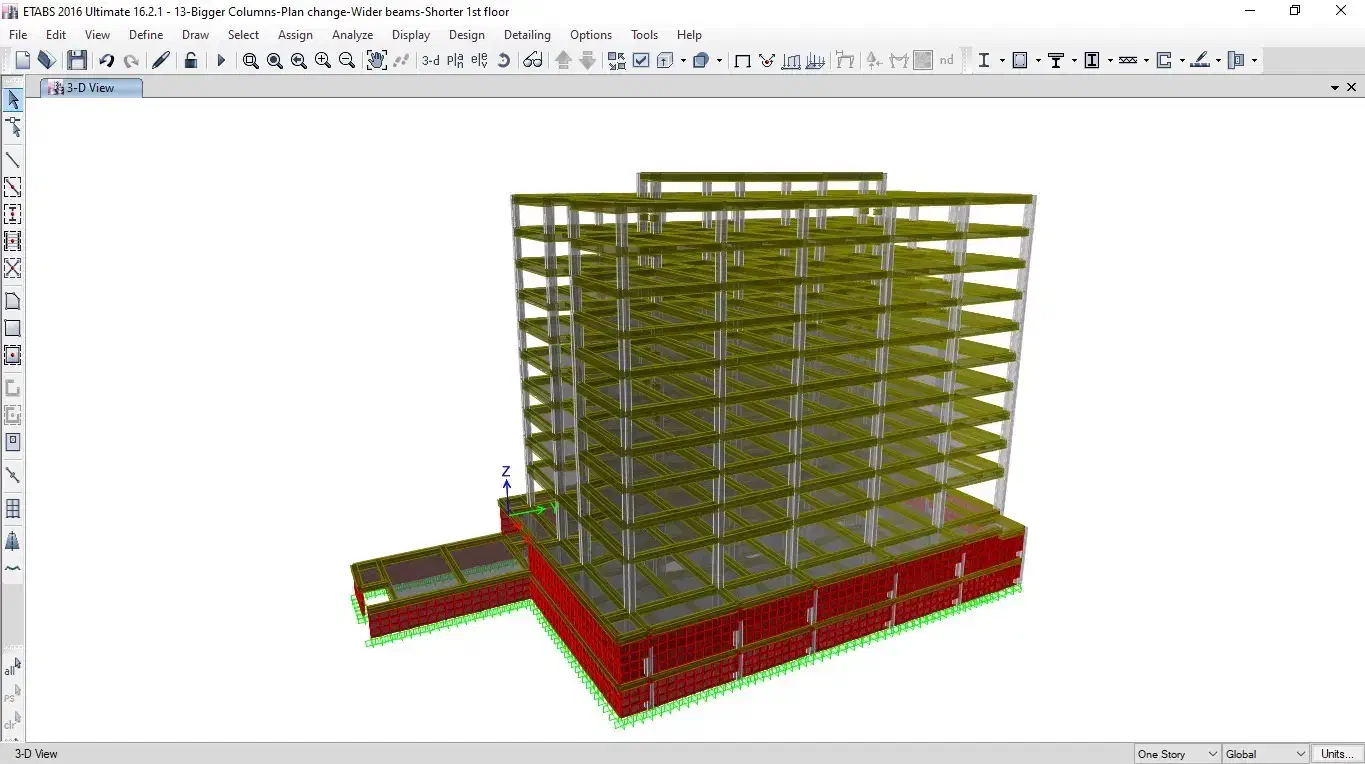Click the Undo arrow icon
This screenshot has height=764, width=1365.
click(x=106, y=61)
